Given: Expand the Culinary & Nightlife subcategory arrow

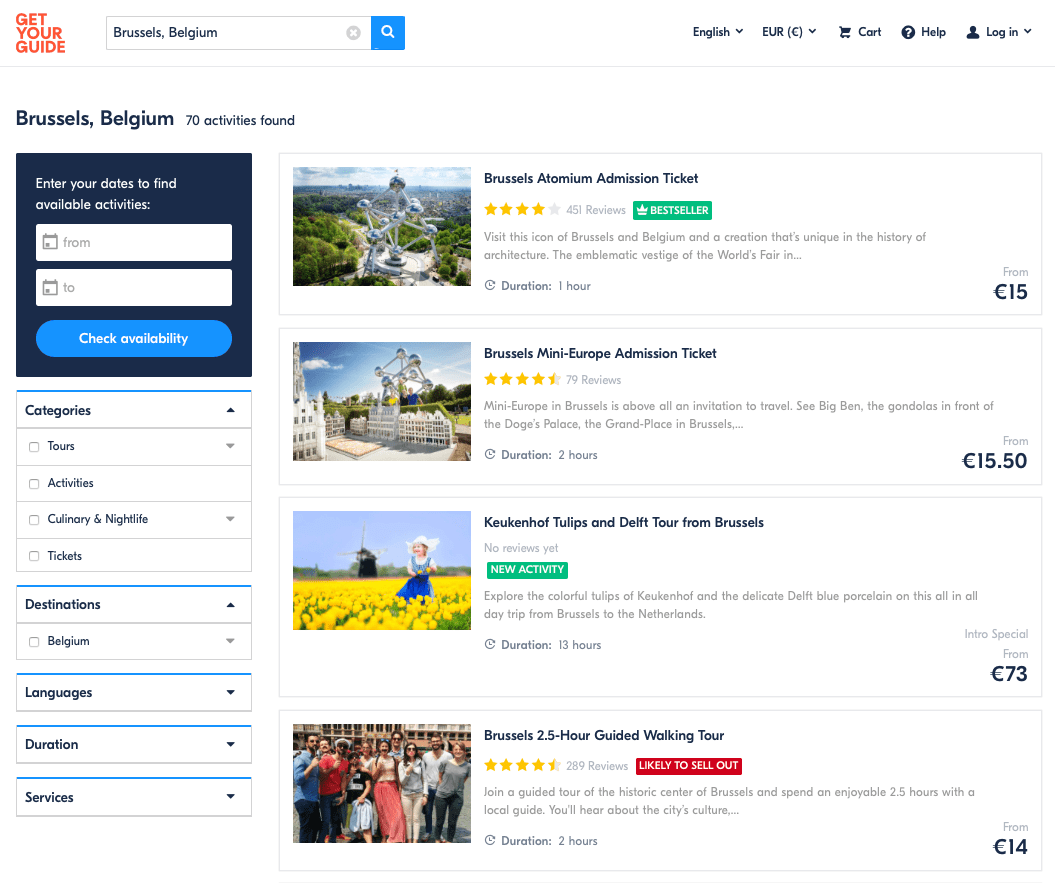Looking at the screenshot, I should (x=230, y=519).
